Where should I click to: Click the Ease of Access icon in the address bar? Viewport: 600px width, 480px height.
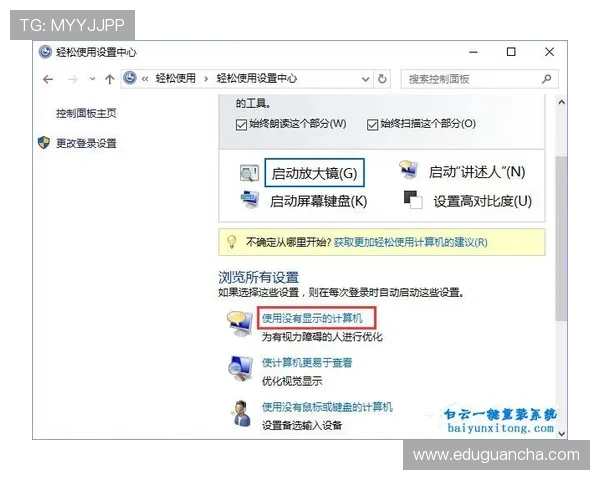pyautogui.click(x=130, y=78)
